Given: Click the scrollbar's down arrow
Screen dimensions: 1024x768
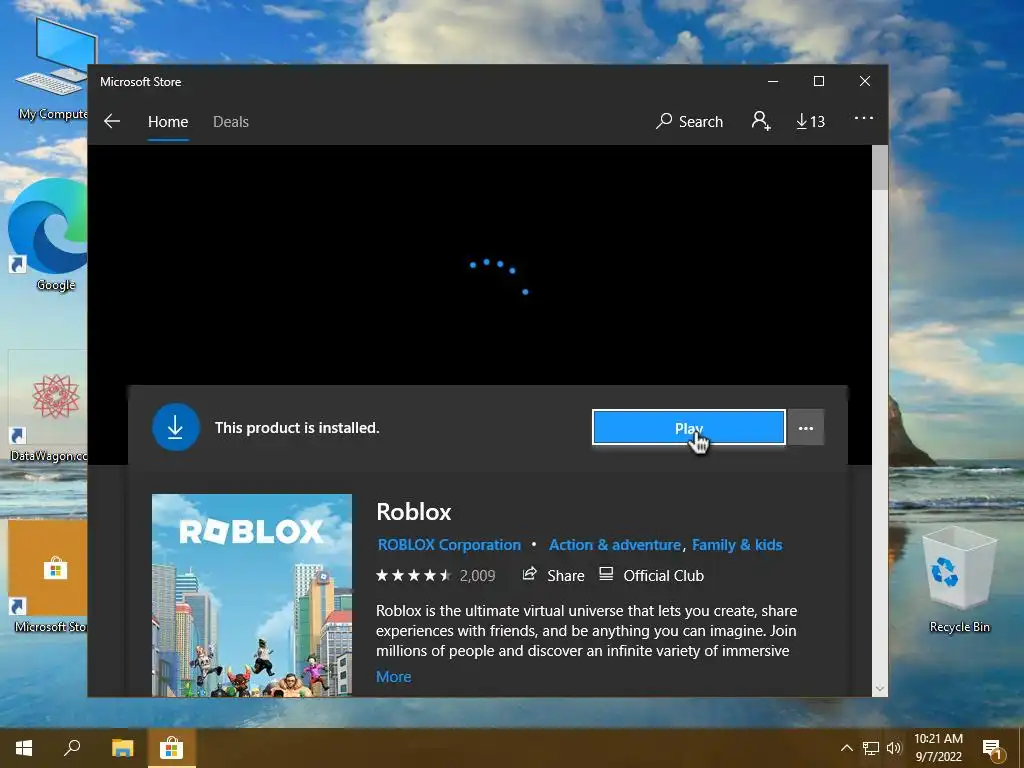Looking at the screenshot, I should click(880, 688).
